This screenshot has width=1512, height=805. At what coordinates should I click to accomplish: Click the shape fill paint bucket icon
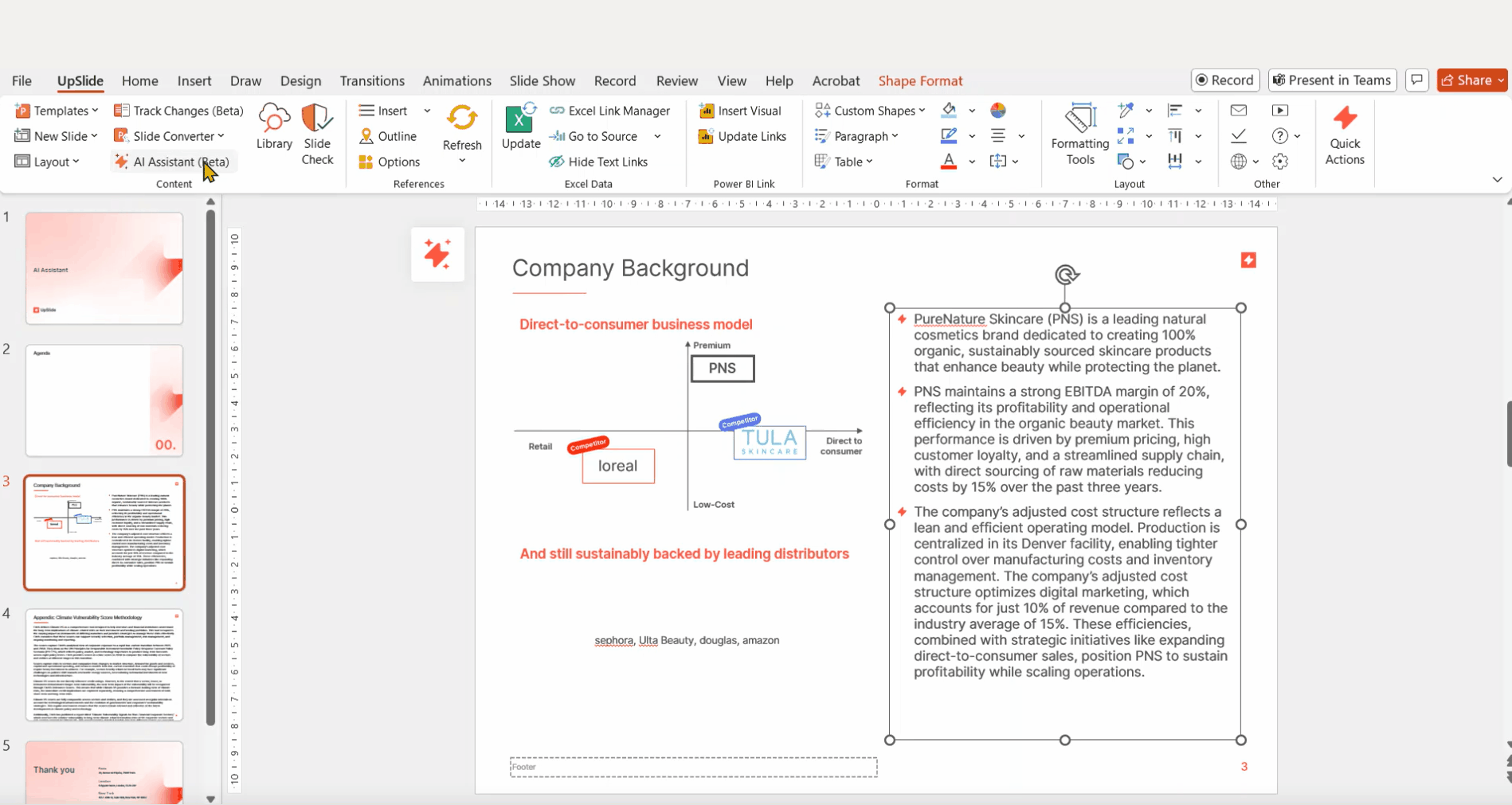tap(949, 110)
